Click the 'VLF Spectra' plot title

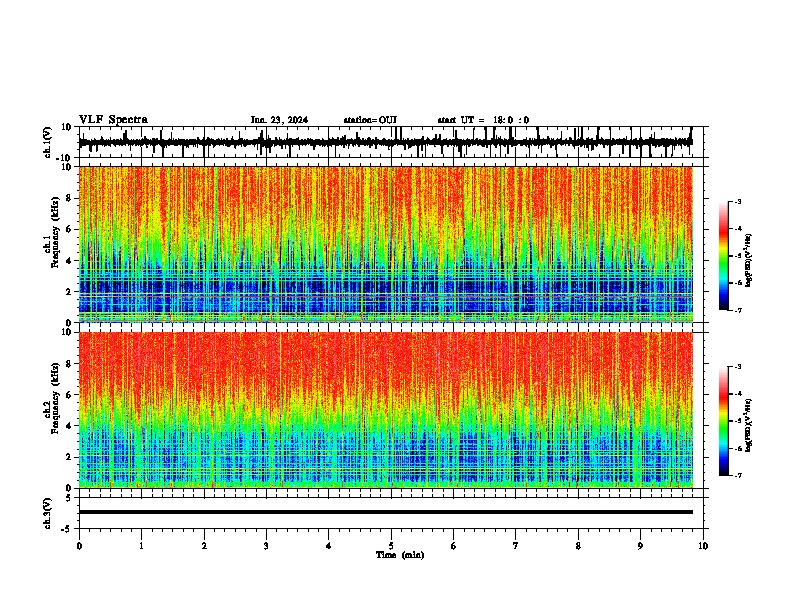point(113,120)
